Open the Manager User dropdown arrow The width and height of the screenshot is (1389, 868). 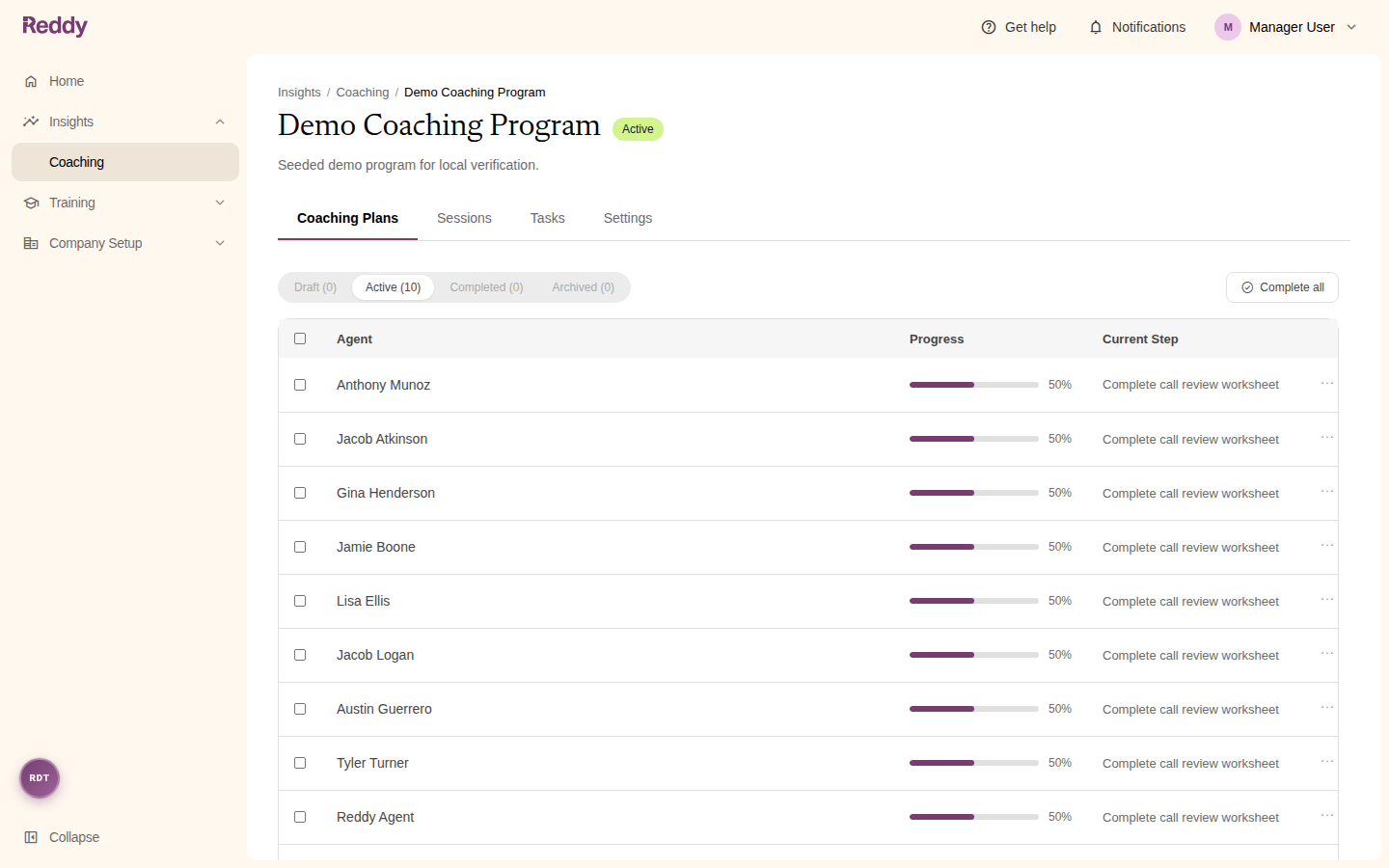pos(1351,27)
